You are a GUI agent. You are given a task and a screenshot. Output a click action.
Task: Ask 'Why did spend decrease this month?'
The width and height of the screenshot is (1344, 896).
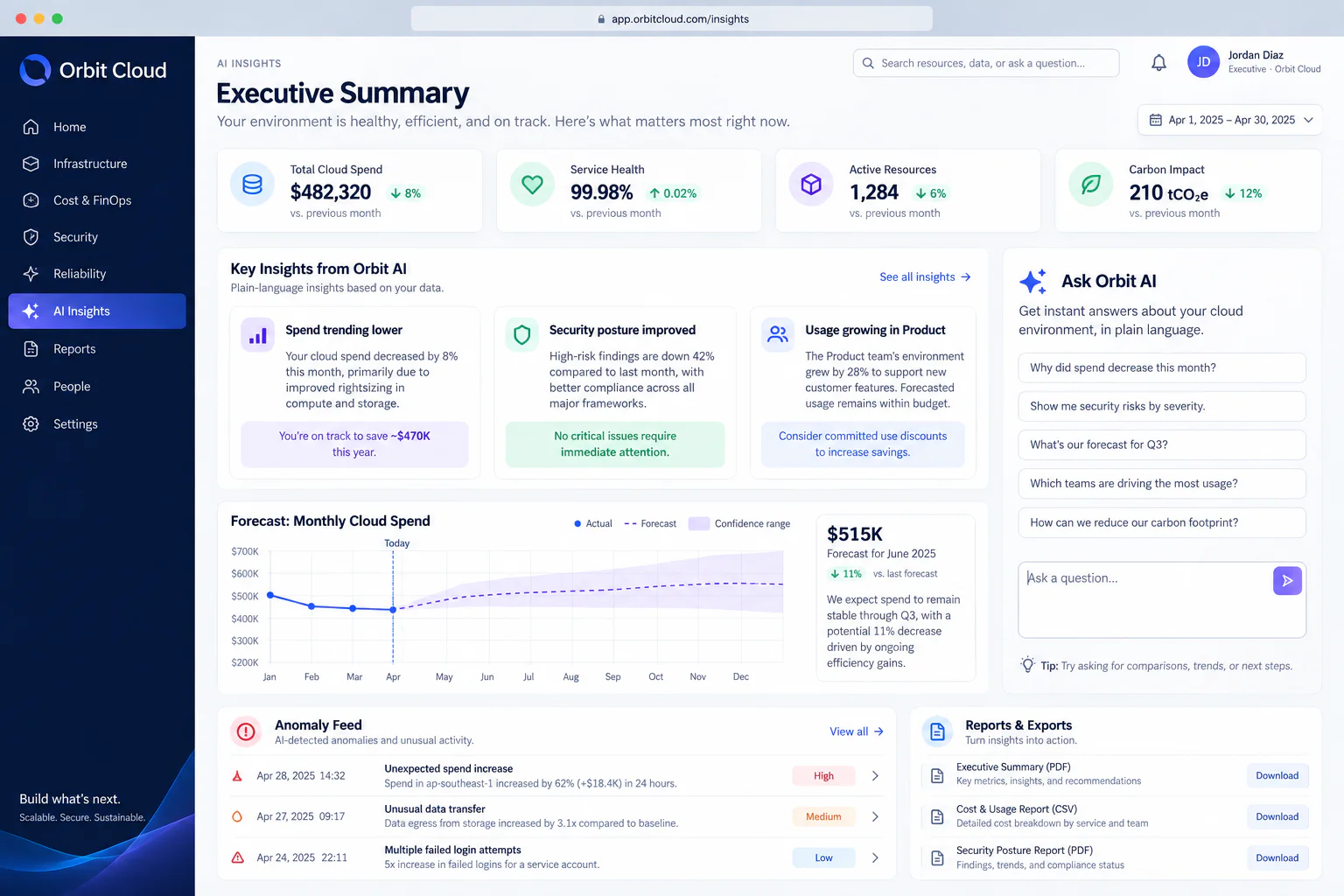pos(1162,367)
